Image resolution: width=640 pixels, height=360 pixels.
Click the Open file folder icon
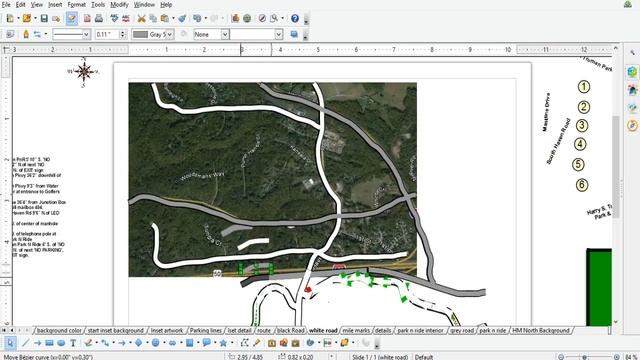pyautogui.click(x=27, y=18)
